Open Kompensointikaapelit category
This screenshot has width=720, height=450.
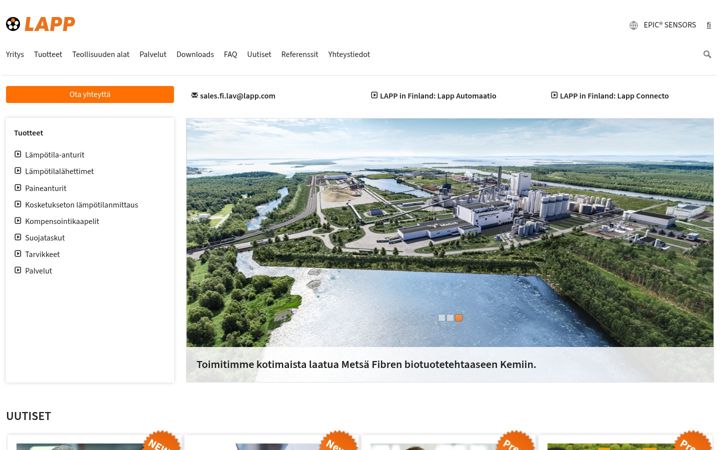coord(62,221)
